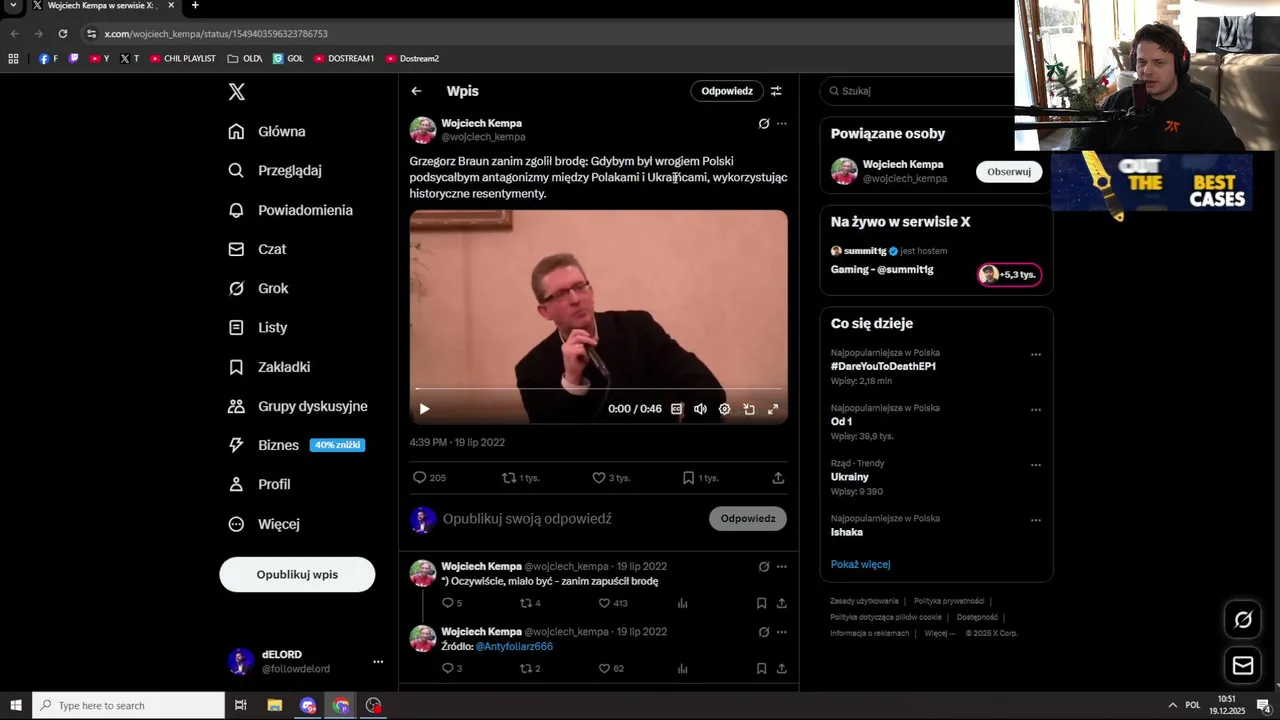Open Przeglądaj explore section
Image resolution: width=1280 pixels, height=720 pixels.
(x=275, y=170)
